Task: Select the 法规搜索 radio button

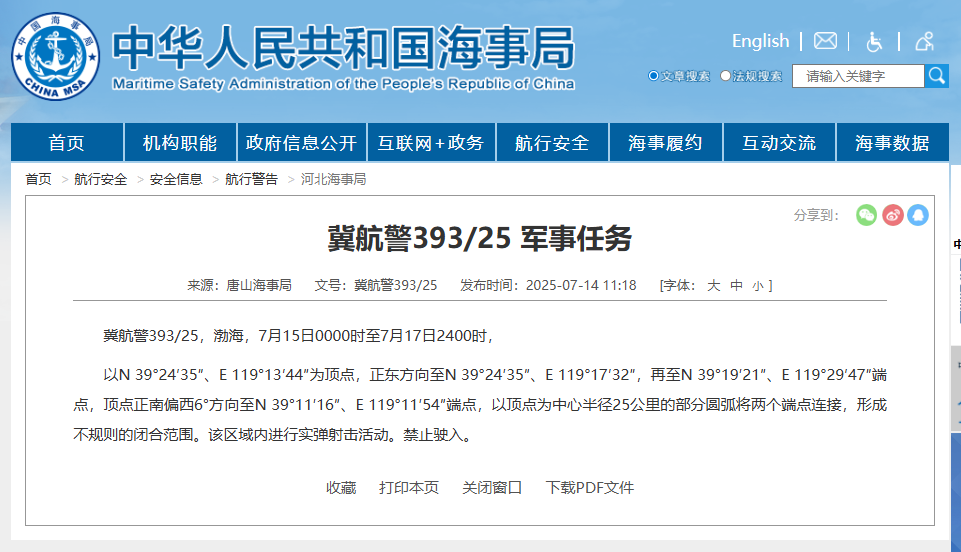Action: [726, 76]
